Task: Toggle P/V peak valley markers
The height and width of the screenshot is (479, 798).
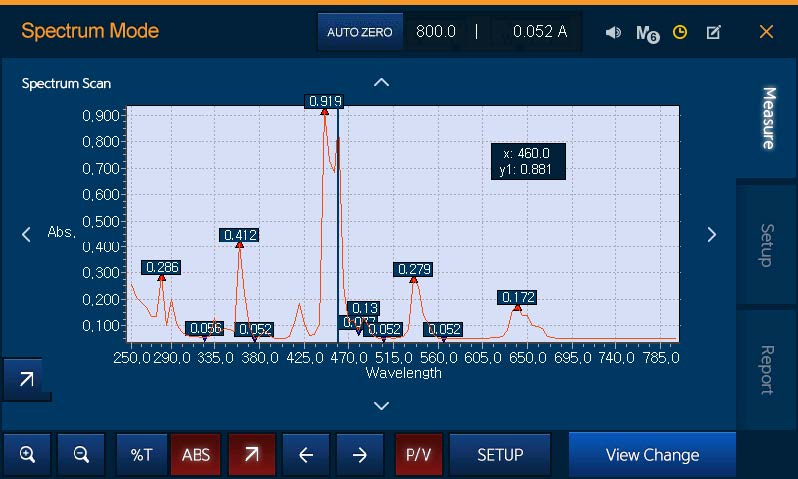Action: coord(418,455)
